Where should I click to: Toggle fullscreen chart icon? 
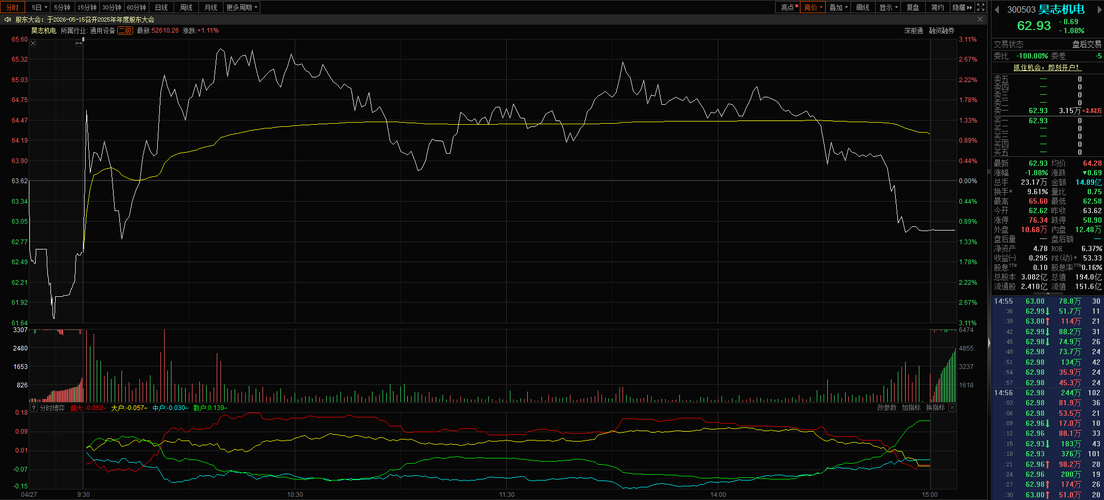tap(980, 7)
